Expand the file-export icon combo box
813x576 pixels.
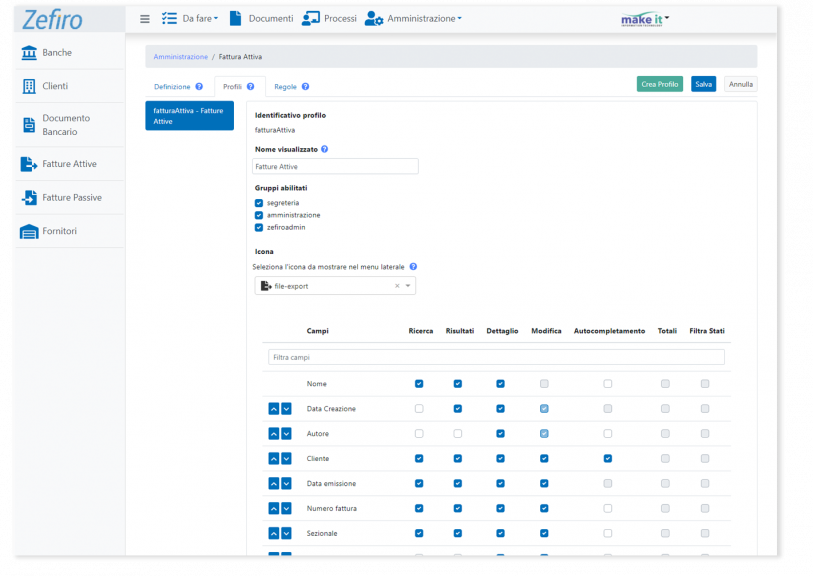click(408, 286)
